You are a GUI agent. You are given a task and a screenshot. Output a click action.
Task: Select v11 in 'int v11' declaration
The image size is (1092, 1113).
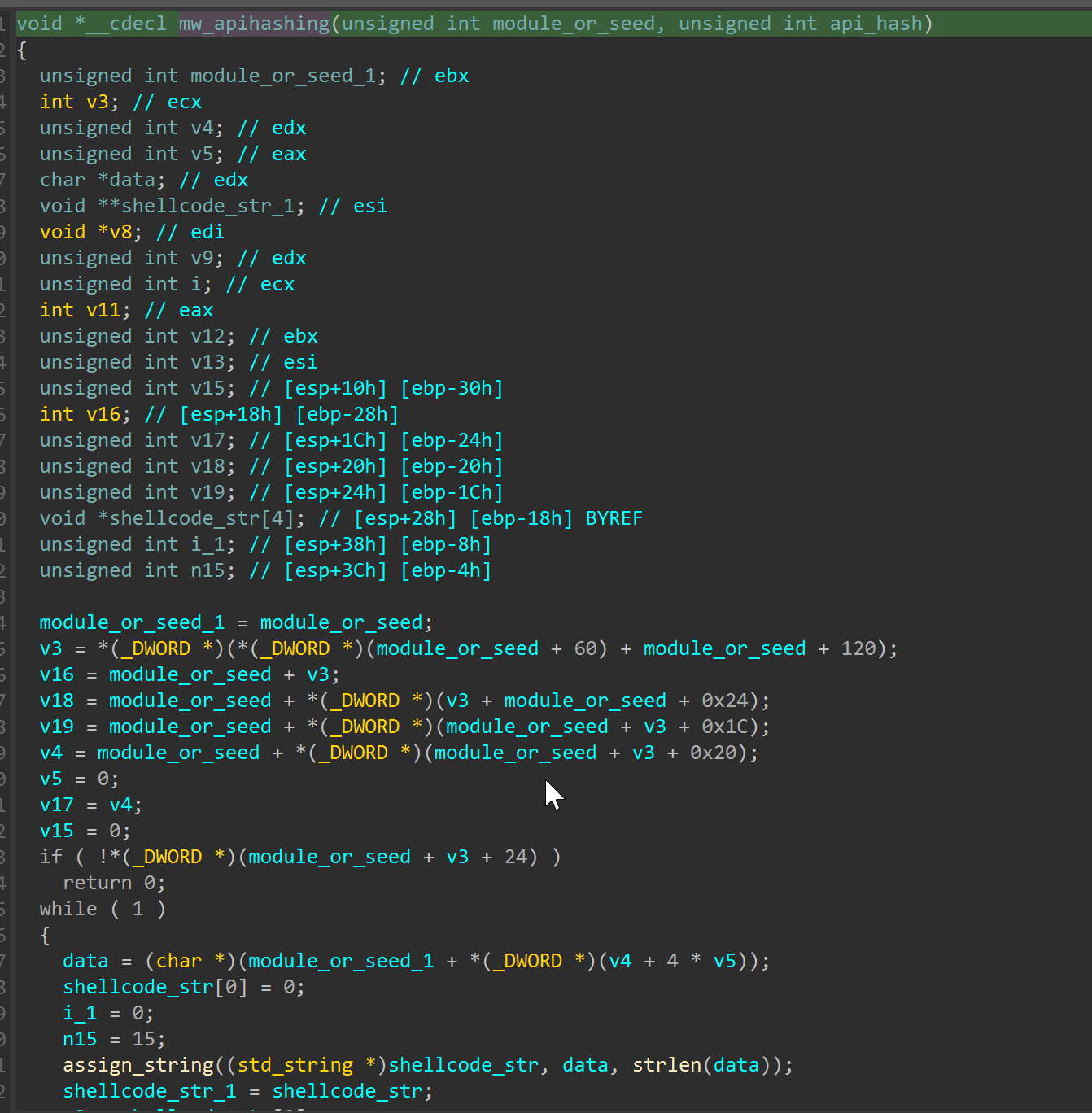[x=103, y=310]
